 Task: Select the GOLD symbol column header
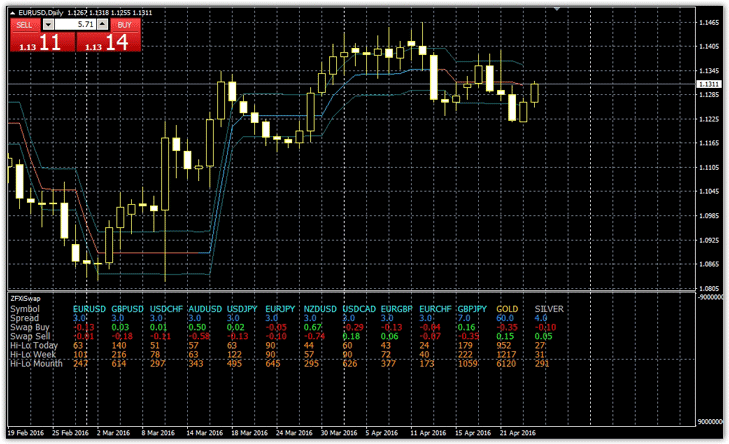[507, 309]
